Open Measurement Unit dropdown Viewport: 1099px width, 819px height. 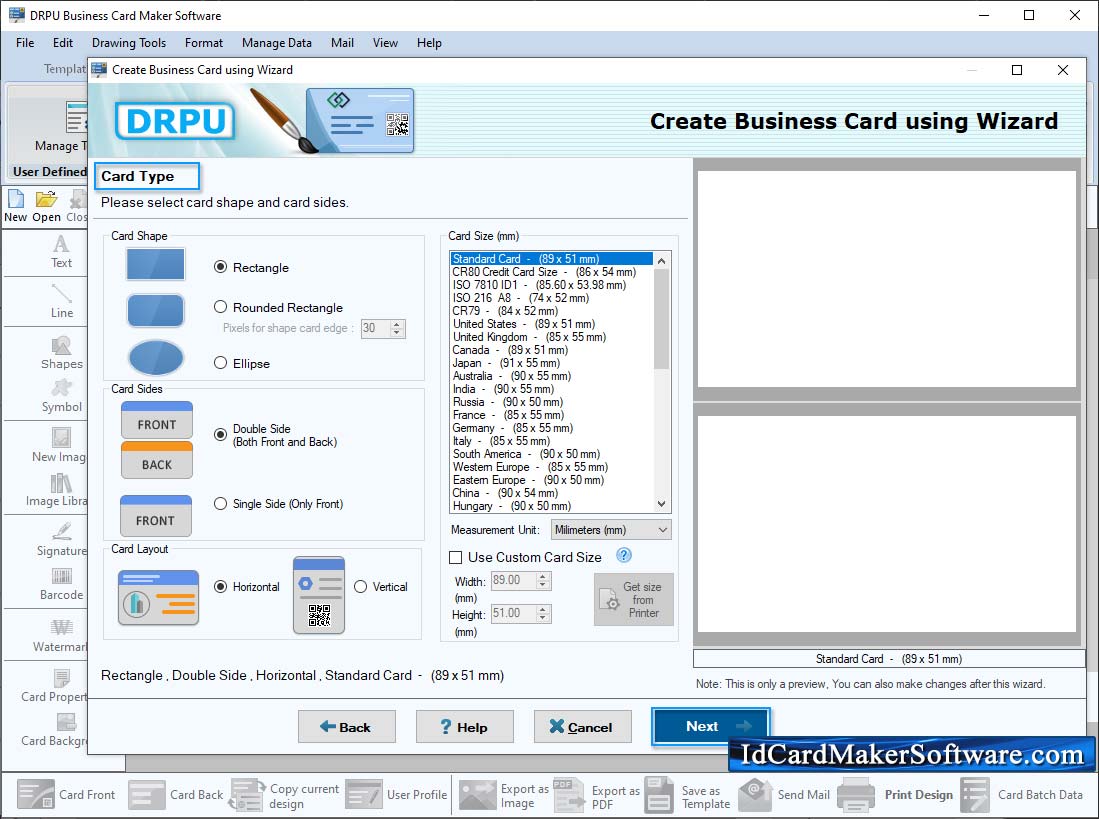[x=610, y=530]
